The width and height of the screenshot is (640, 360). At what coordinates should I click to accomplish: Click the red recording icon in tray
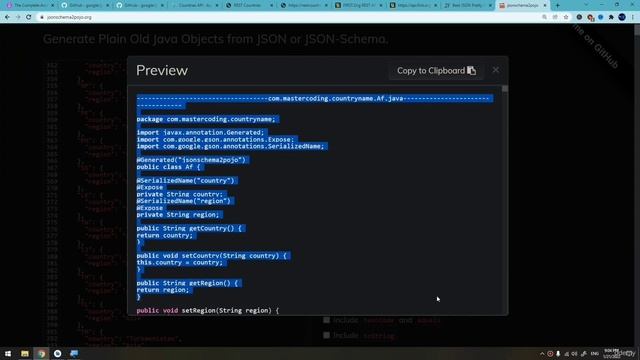tap(550, 354)
